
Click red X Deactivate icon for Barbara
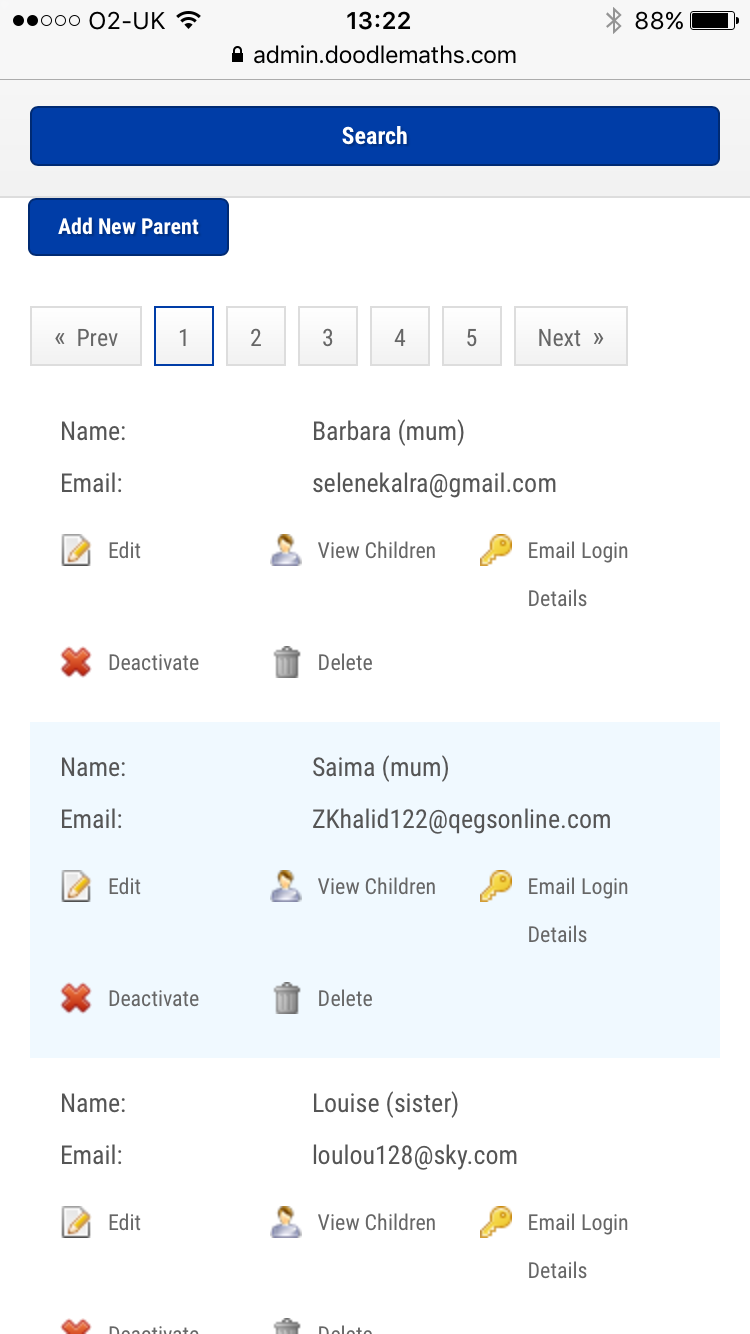76,662
